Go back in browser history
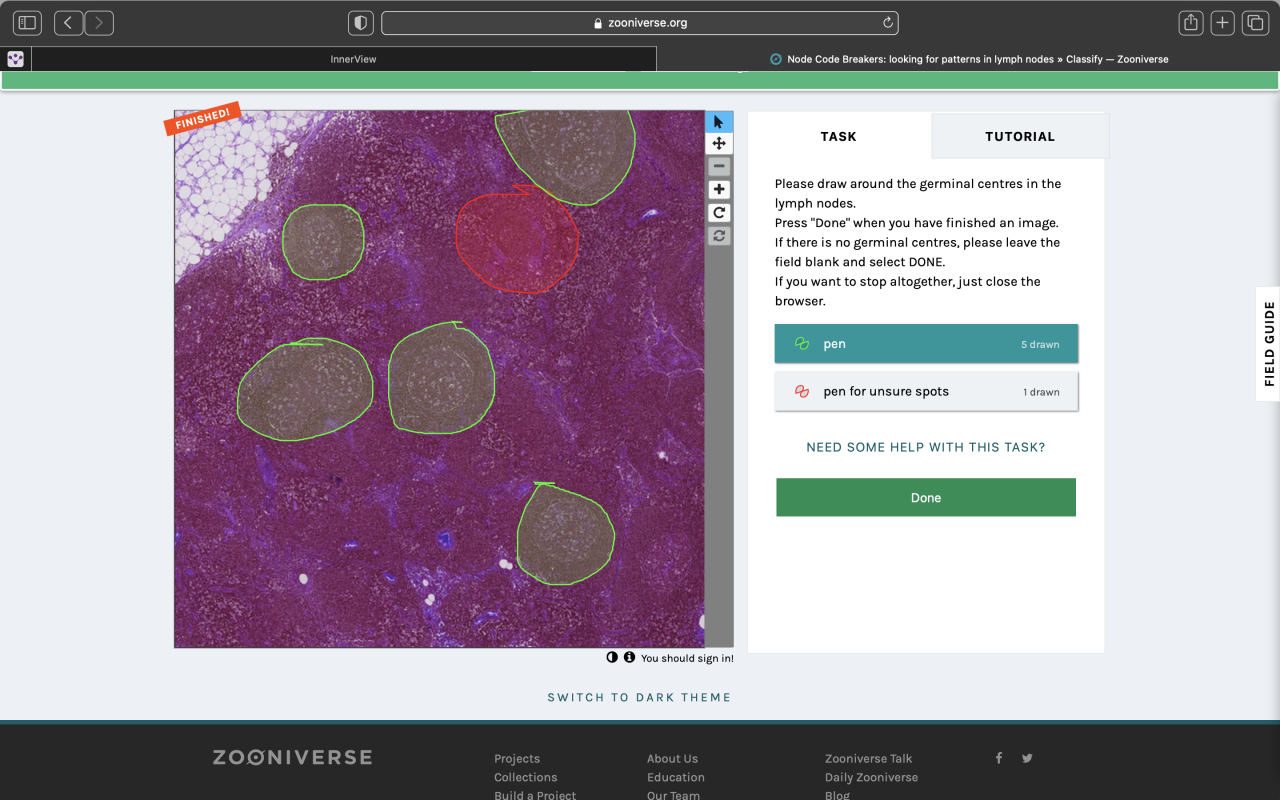 [x=68, y=22]
